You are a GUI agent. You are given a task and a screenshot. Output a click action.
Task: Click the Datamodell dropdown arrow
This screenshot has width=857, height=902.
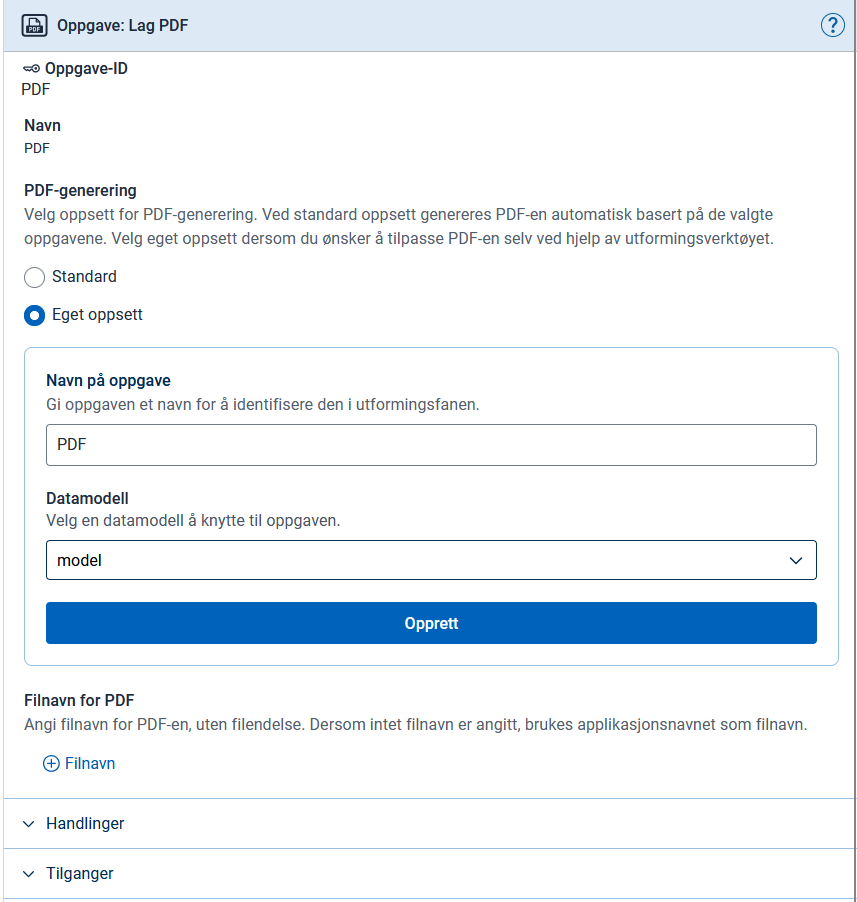796,560
